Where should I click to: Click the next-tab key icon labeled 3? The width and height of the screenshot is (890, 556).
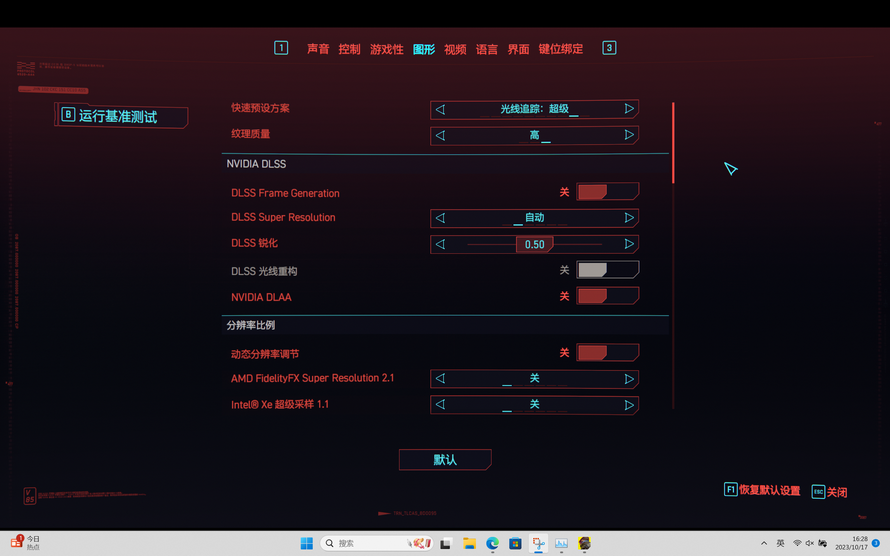pyautogui.click(x=609, y=48)
